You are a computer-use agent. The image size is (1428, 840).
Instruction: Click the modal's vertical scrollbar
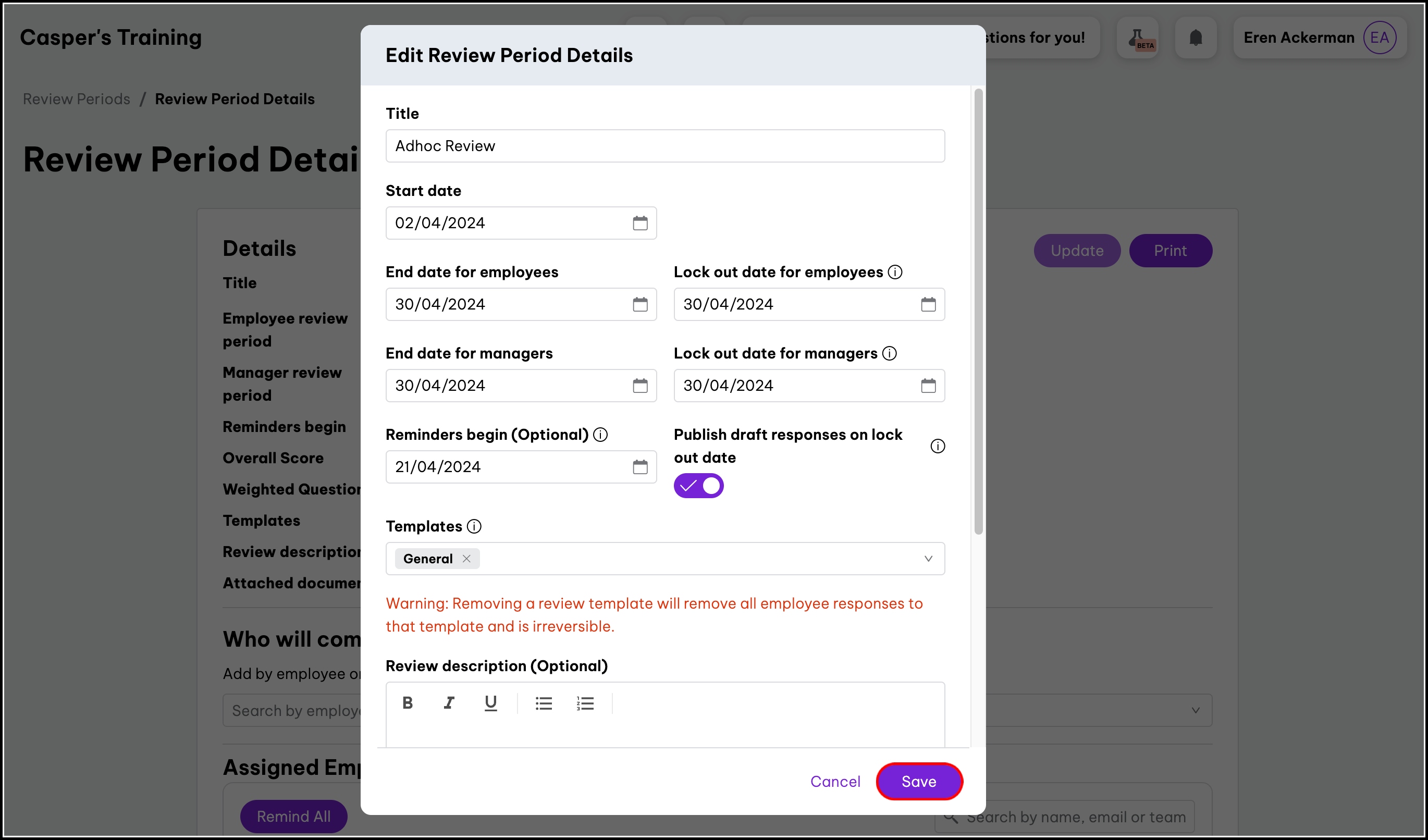point(978,312)
